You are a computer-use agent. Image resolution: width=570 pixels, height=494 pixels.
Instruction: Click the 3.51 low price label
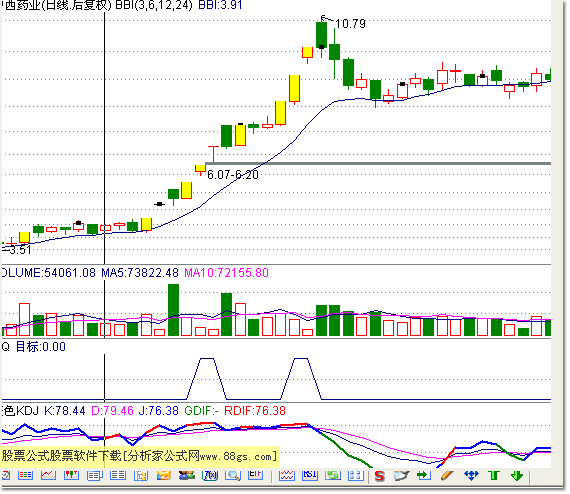pos(20,250)
